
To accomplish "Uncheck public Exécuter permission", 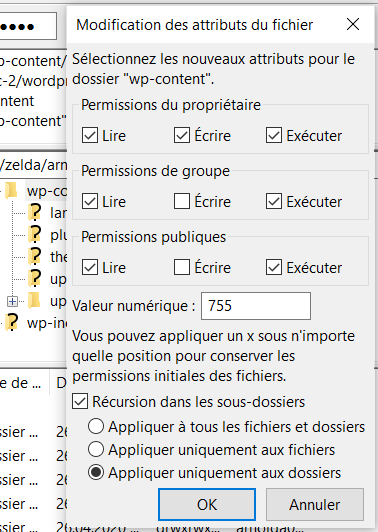I will point(274,267).
